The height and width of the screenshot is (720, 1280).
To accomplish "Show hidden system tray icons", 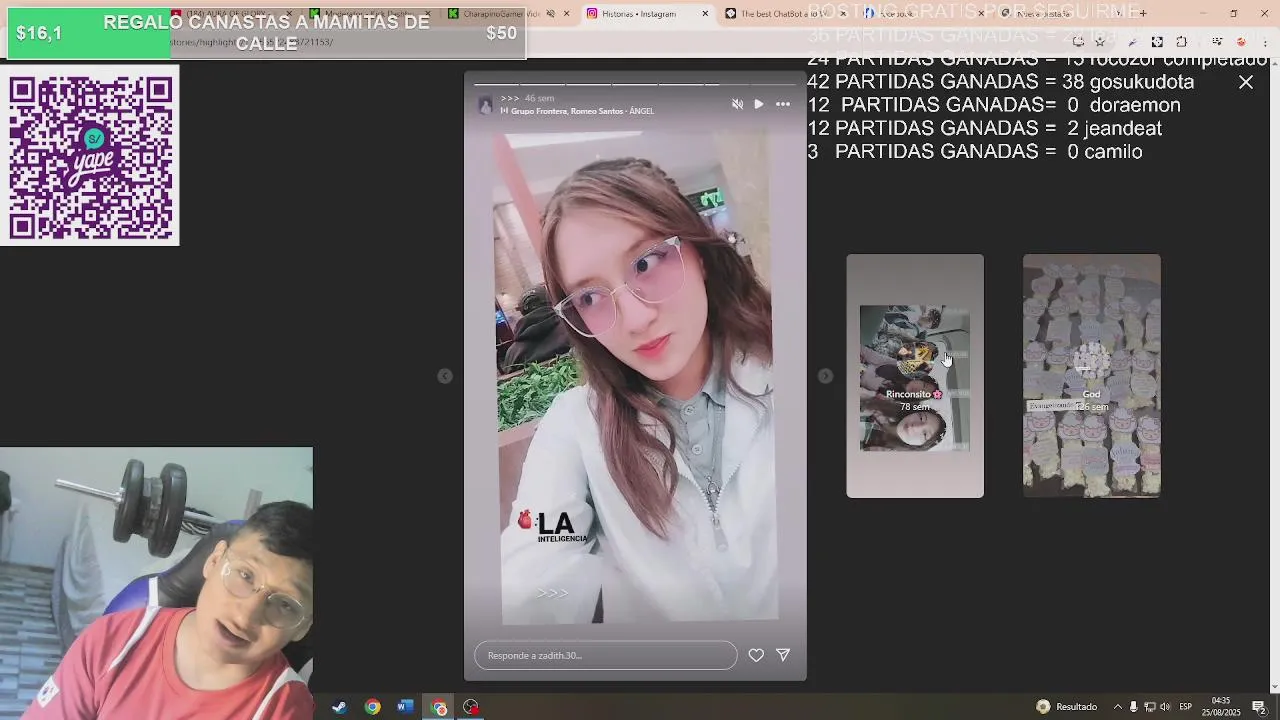I will click(1118, 707).
